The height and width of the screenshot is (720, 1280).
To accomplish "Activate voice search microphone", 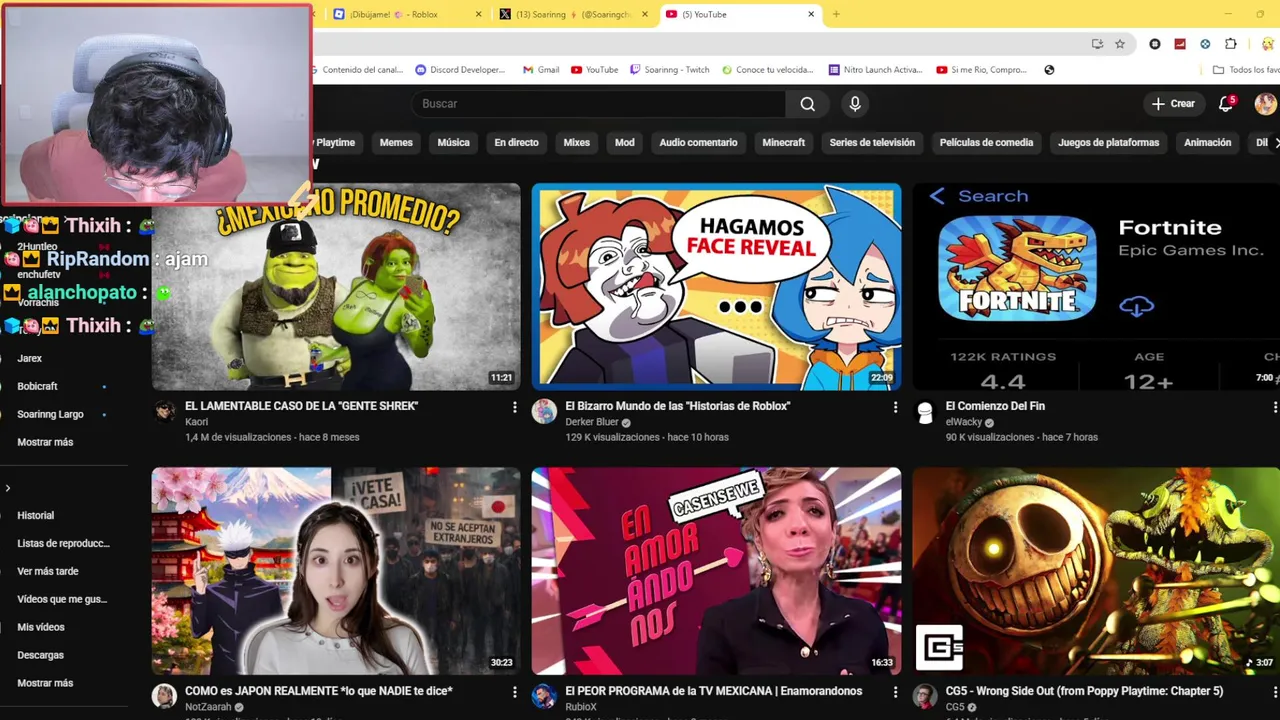I will click(x=855, y=104).
